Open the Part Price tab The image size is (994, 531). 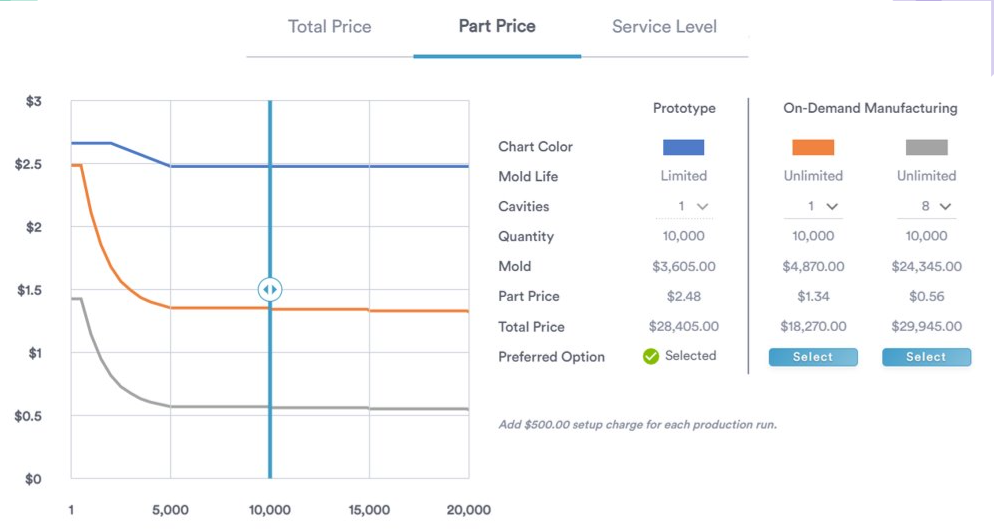pyautogui.click(x=497, y=27)
